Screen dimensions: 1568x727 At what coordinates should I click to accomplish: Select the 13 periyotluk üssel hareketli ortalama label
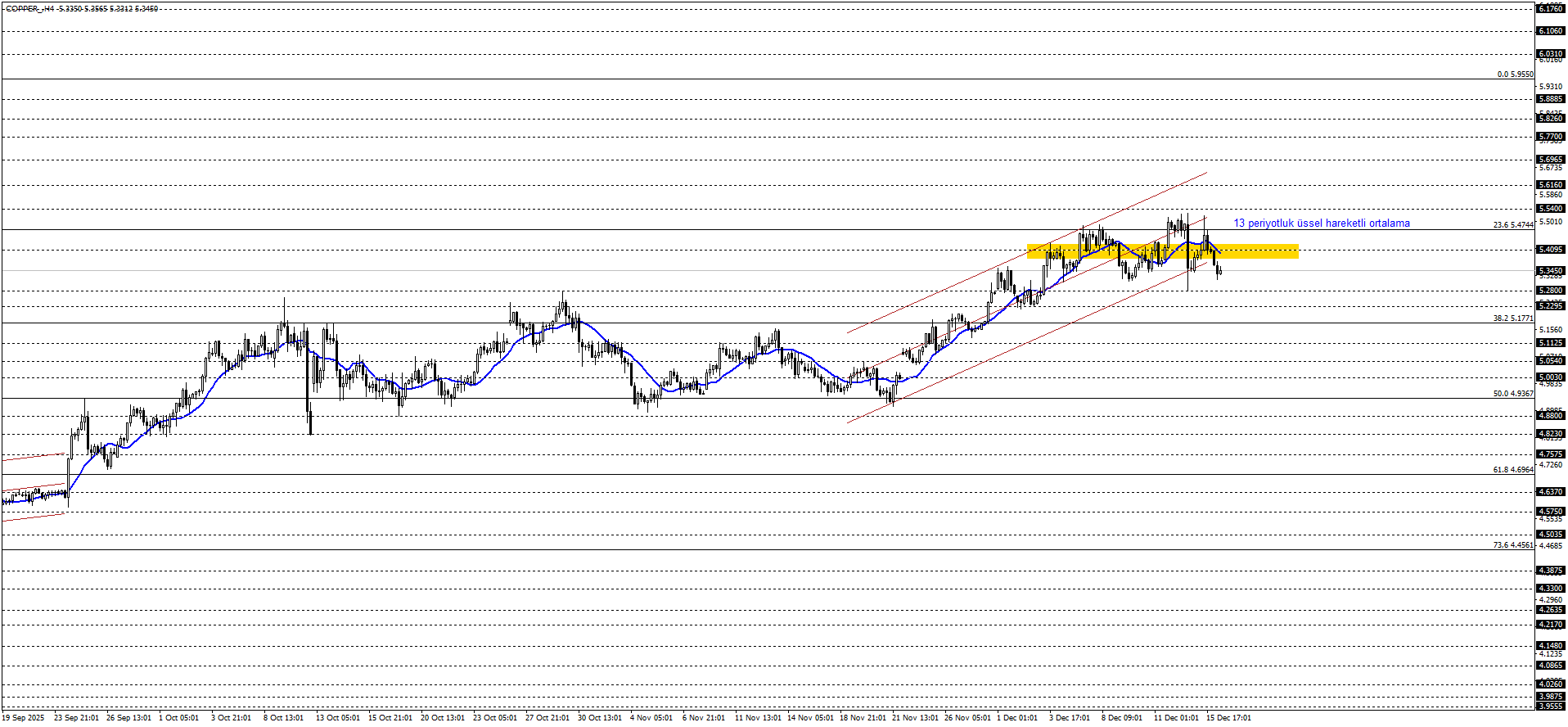[1321, 223]
